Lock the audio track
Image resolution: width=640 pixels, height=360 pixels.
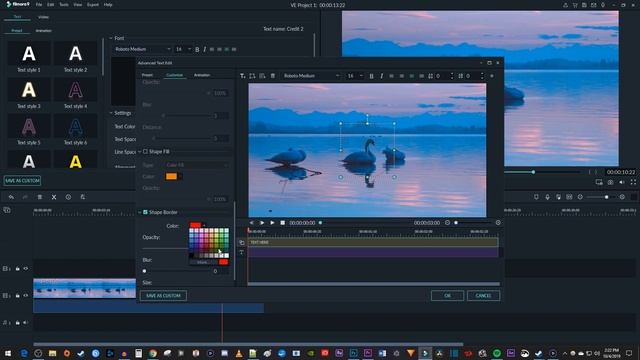18,322
